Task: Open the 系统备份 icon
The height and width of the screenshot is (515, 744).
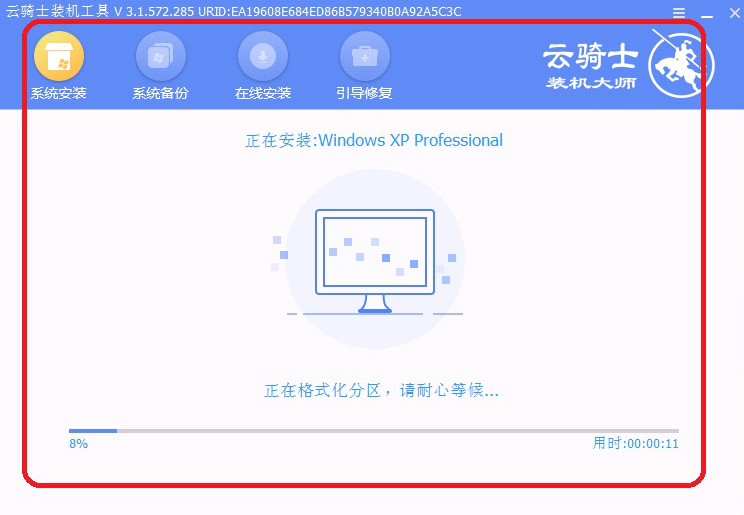Action: point(161,56)
